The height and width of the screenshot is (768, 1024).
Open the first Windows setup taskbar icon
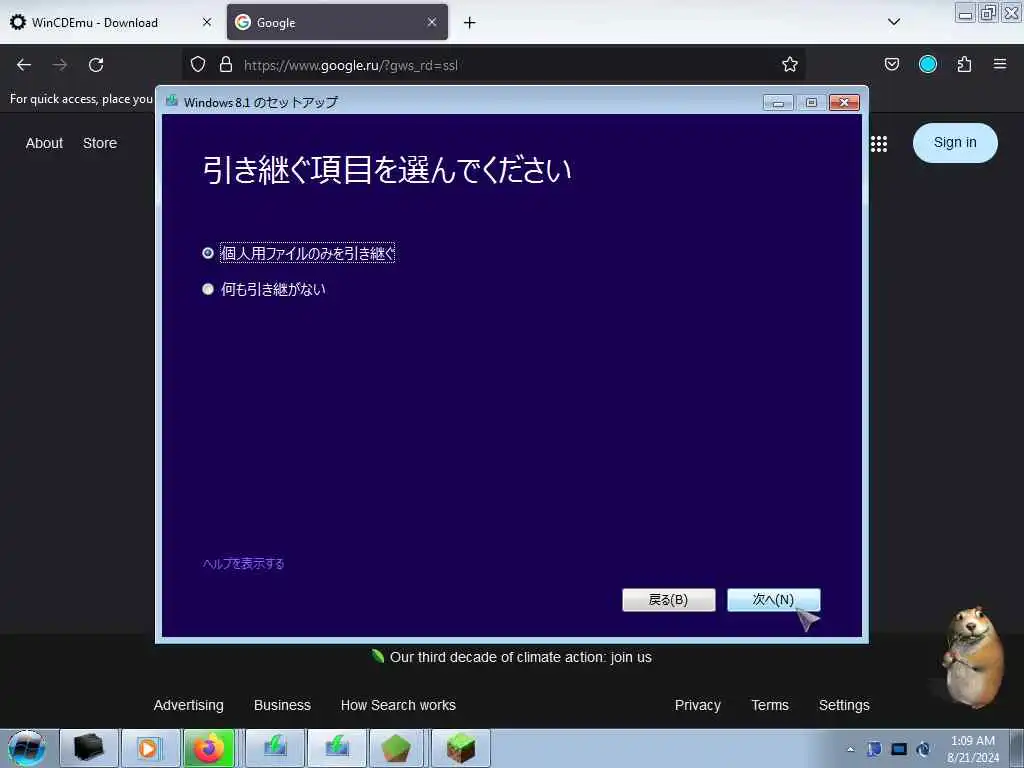(274, 748)
